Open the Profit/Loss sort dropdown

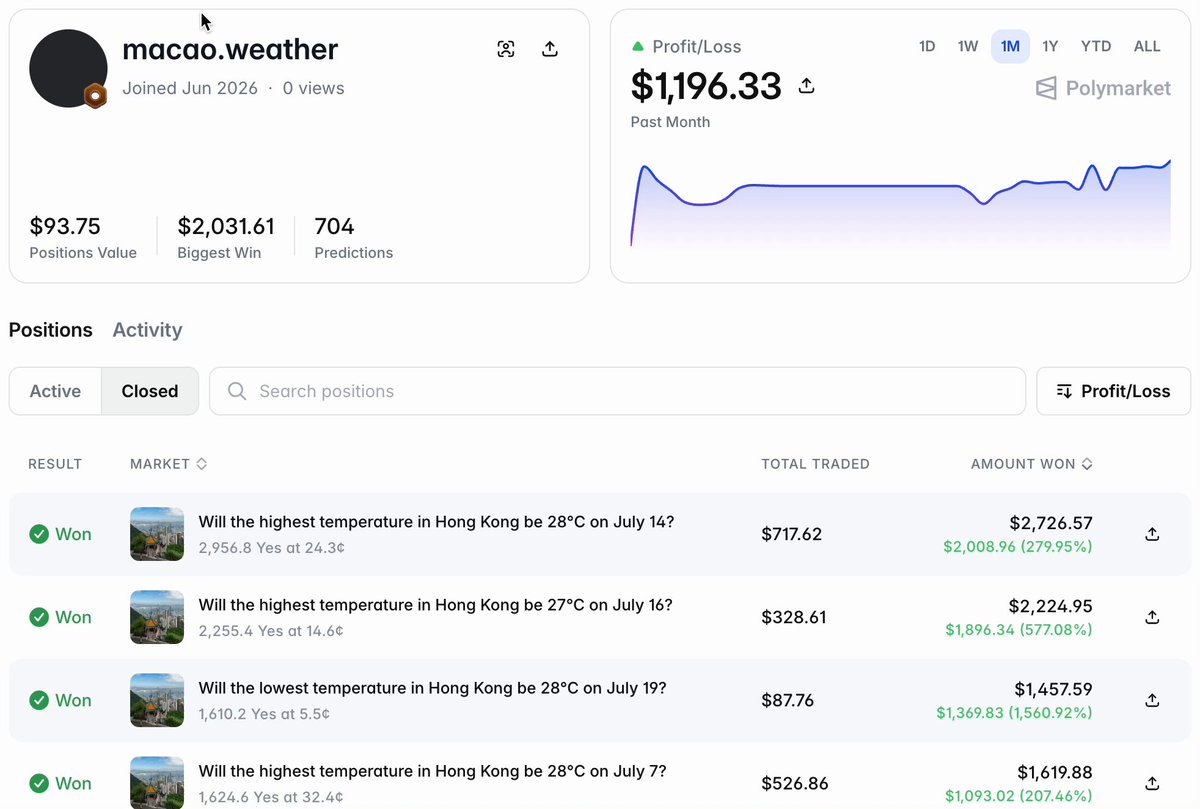click(x=1113, y=391)
